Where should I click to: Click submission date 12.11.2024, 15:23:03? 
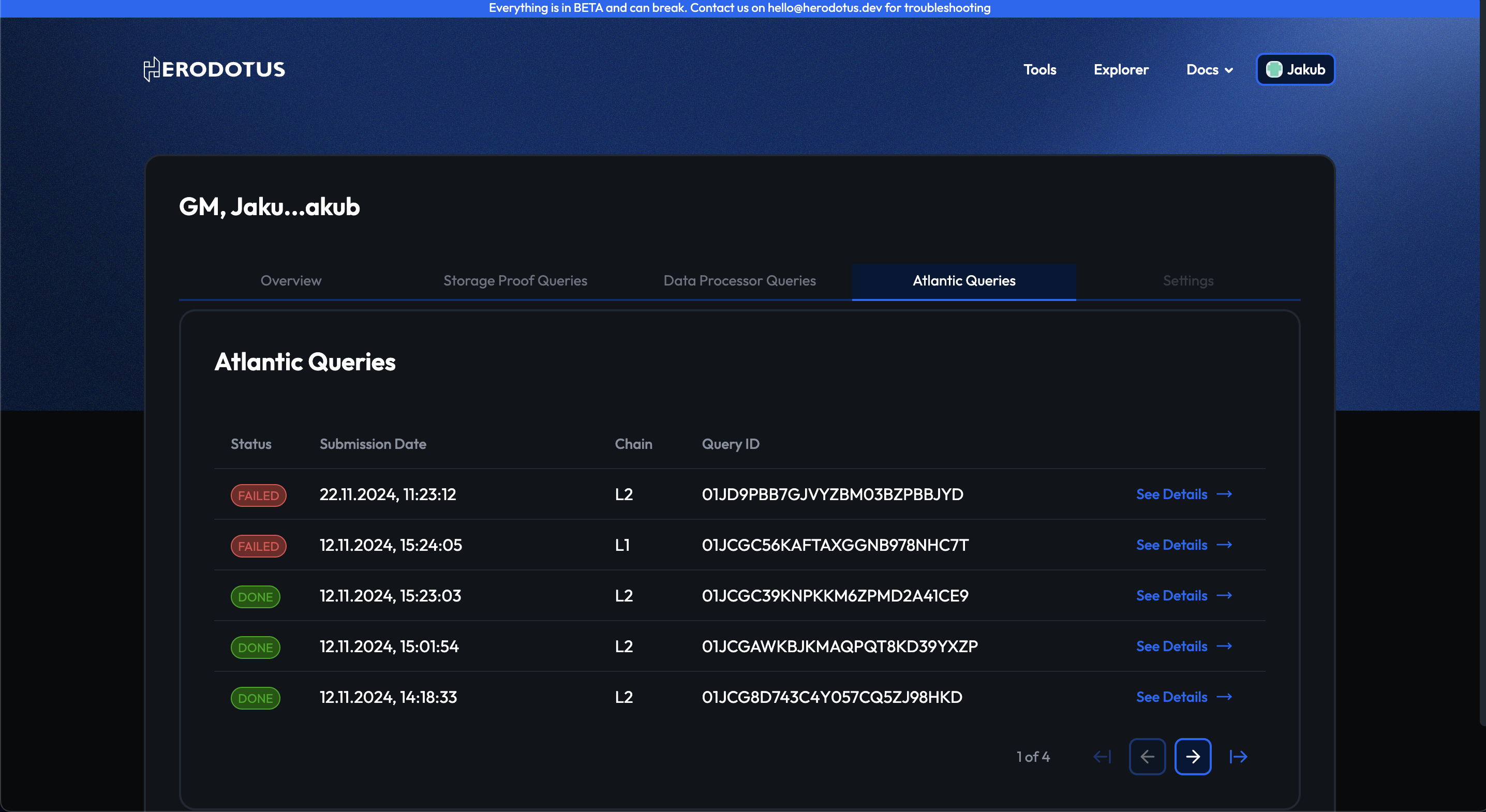(391, 596)
